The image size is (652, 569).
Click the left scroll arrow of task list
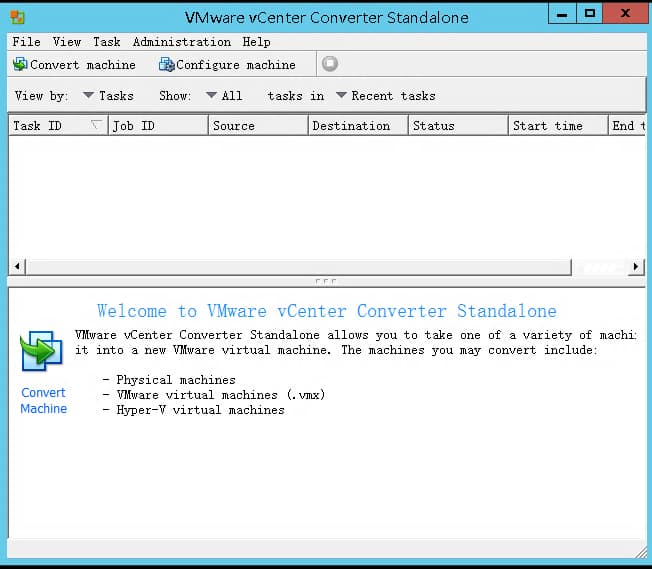coord(17,266)
